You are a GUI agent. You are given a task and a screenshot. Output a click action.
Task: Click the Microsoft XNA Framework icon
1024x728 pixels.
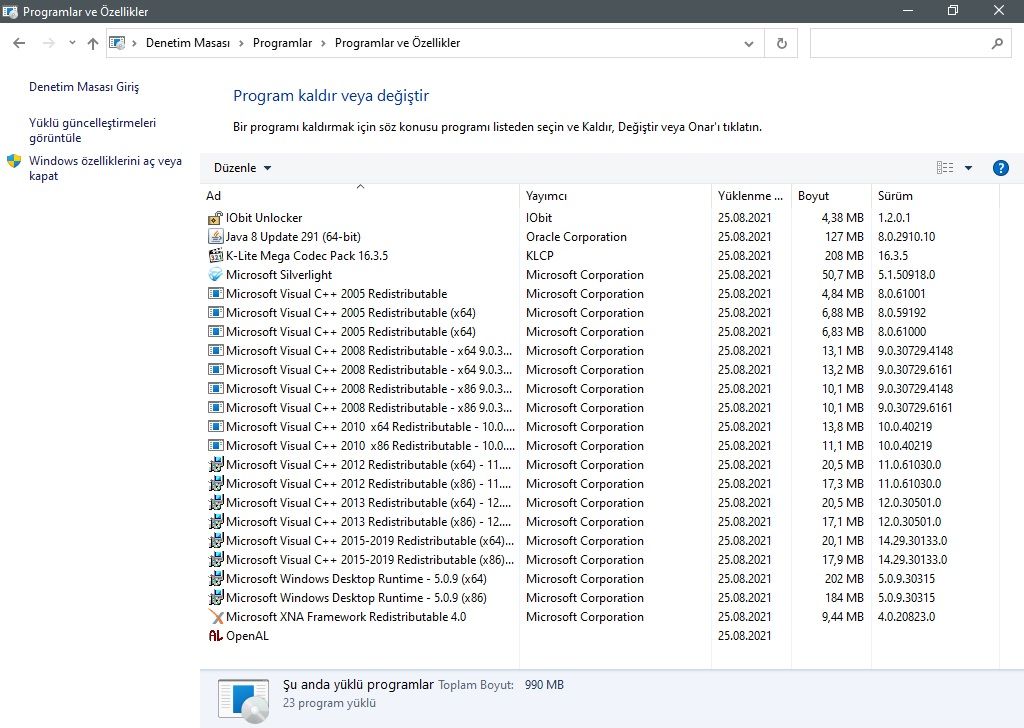point(216,617)
